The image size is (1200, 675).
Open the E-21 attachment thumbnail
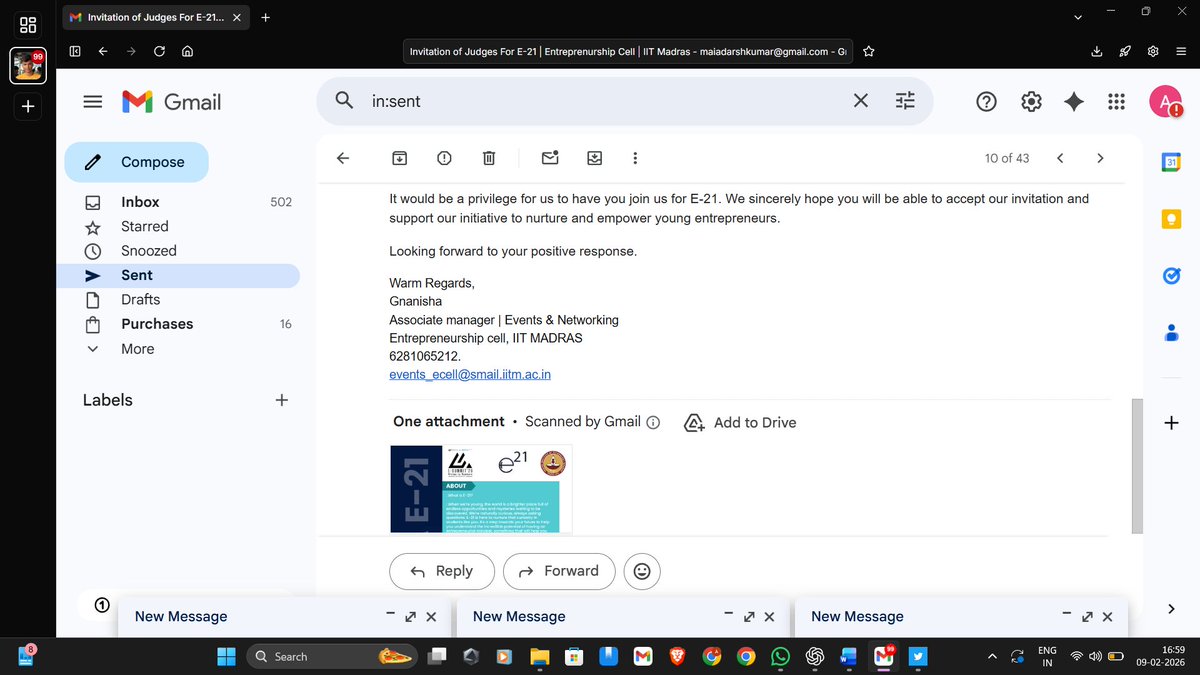click(x=481, y=488)
